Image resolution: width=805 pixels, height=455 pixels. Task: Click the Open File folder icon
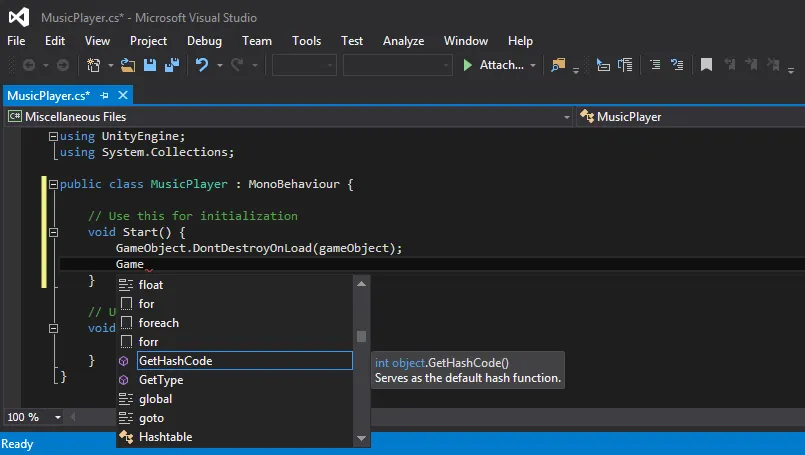tap(127, 65)
